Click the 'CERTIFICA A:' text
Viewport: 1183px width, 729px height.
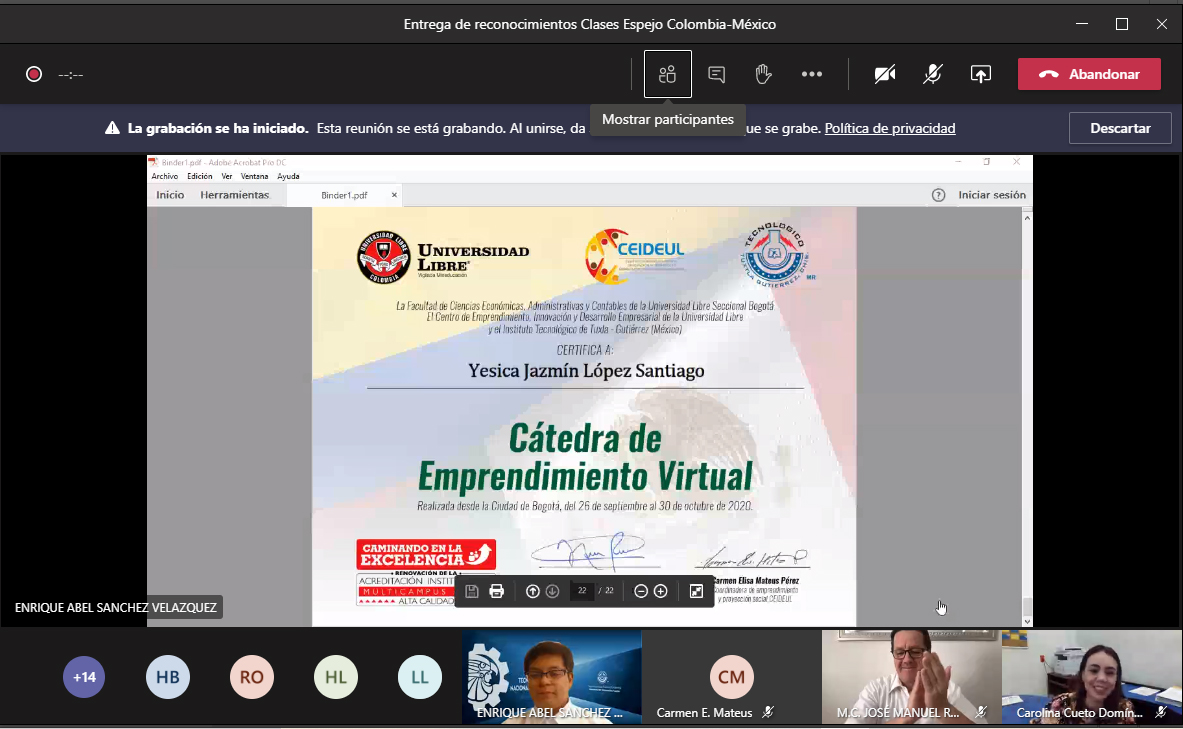585,350
